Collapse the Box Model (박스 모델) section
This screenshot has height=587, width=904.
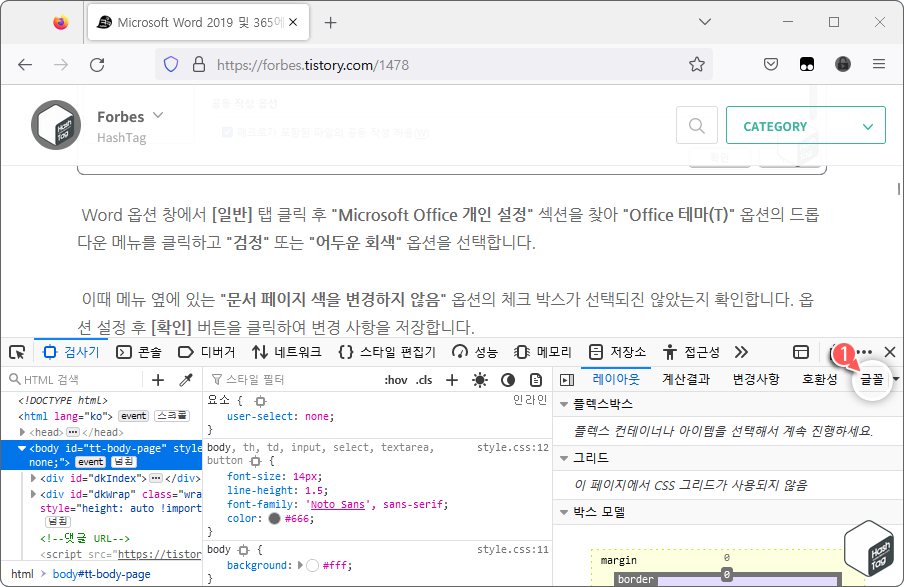tap(564, 512)
